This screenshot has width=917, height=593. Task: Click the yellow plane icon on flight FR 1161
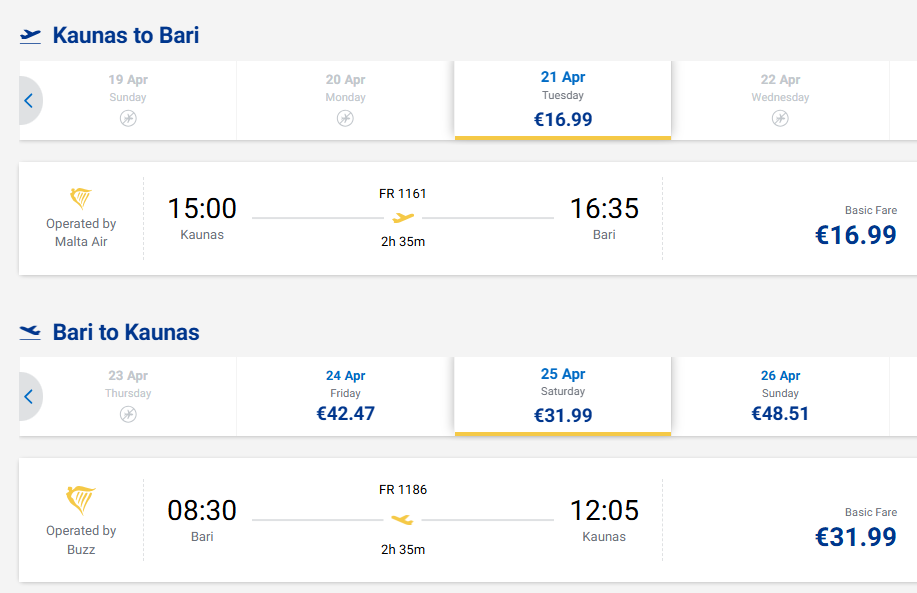(403, 217)
